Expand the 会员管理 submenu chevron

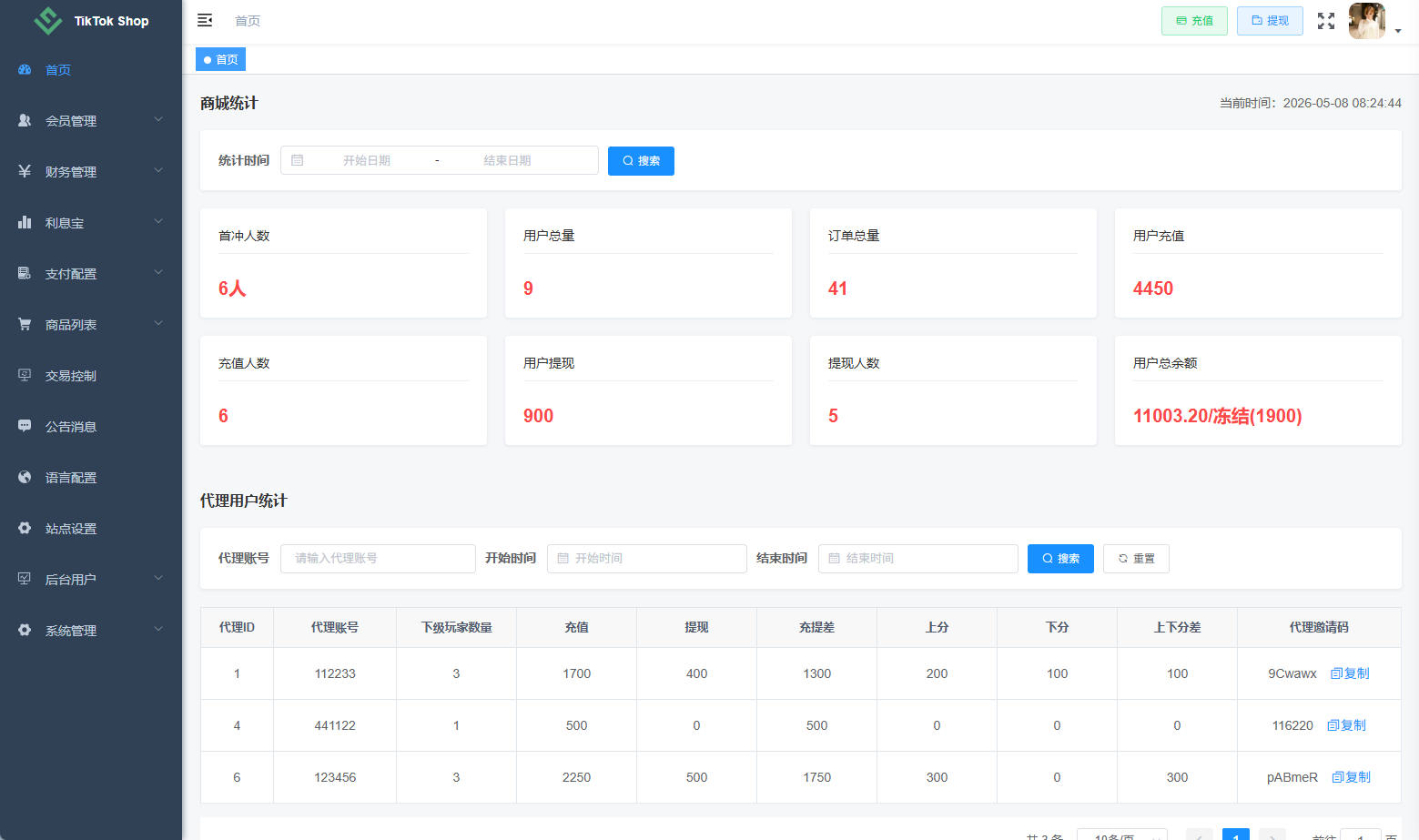pos(158,119)
